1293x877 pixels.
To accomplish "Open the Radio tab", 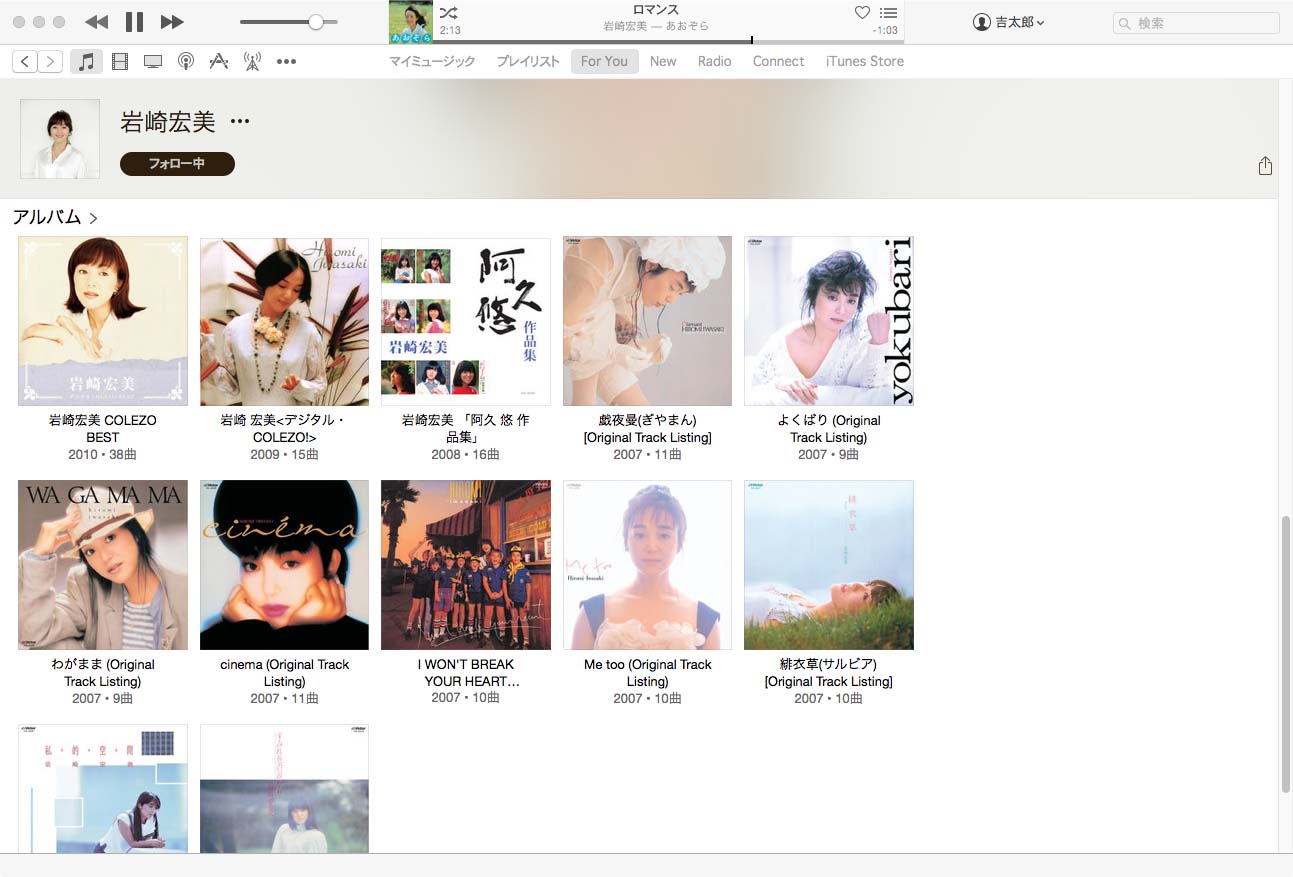I will pyautogui.click(x=714, y=61).
